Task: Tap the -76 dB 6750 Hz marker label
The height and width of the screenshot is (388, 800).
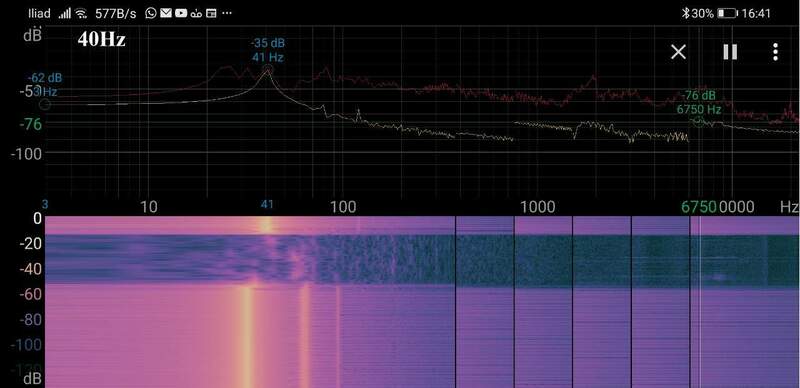Action: pyautogui.click(x=699, y=102)
